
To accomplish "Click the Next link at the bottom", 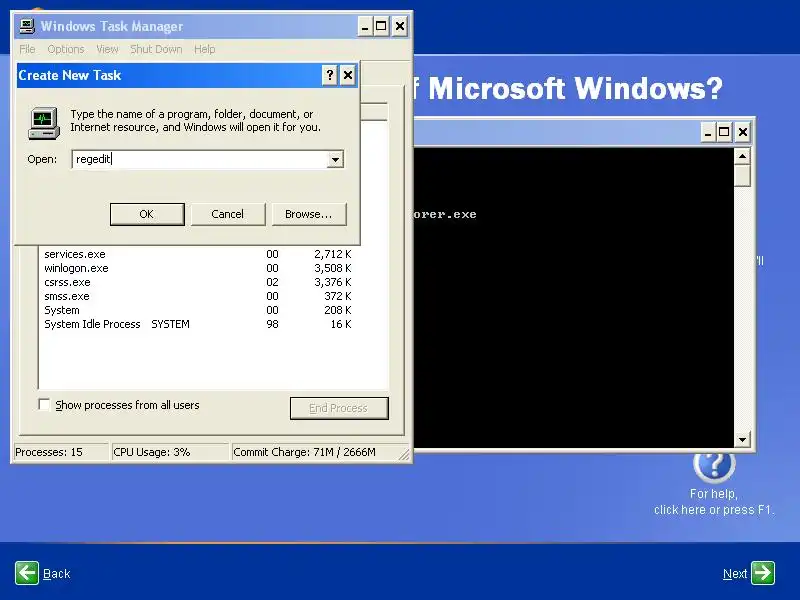I will point(735,574).
